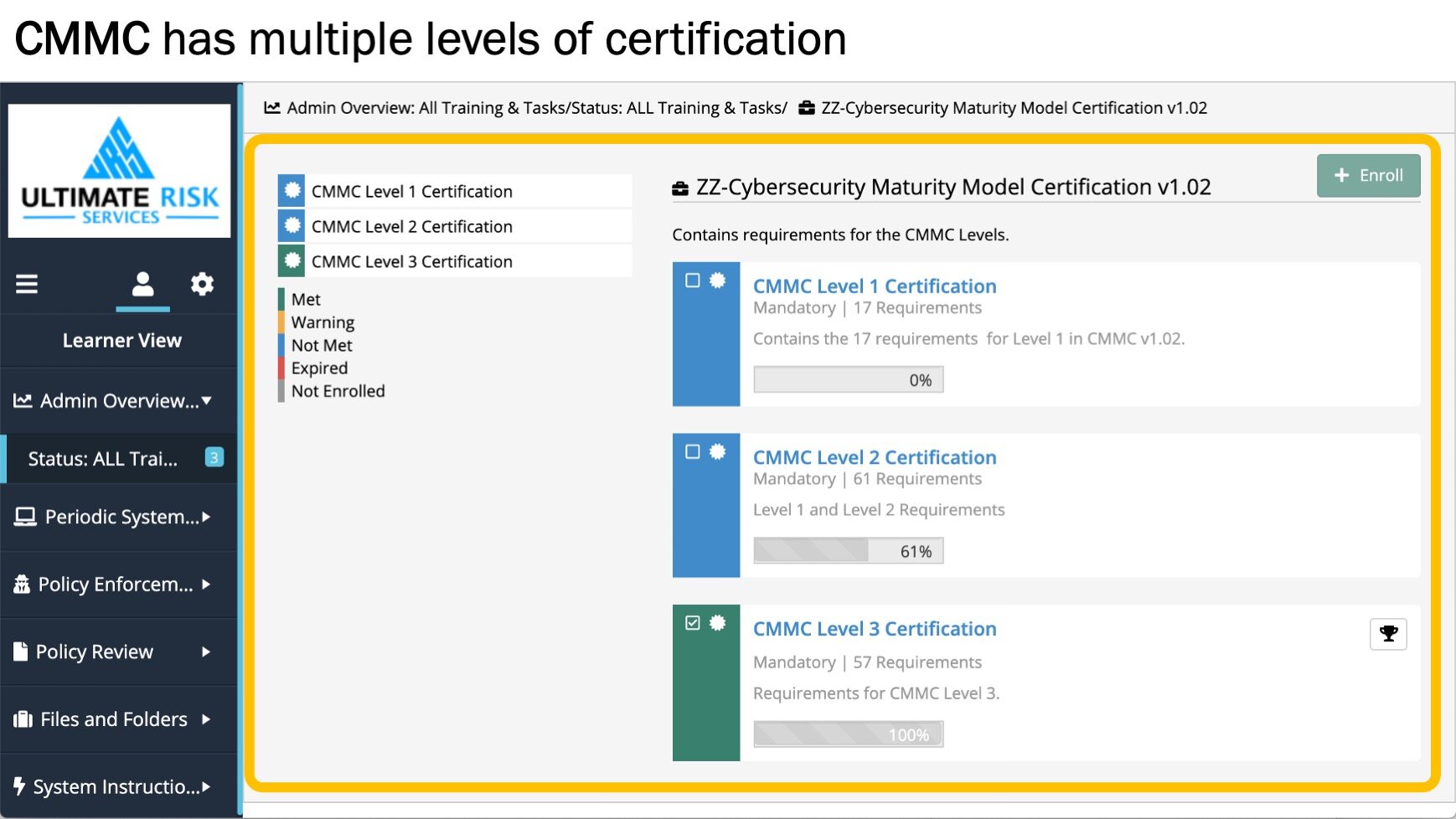The image size is (1456, 819).
Task: Select the user profile icon in sidebar
Action: [142, 284]
